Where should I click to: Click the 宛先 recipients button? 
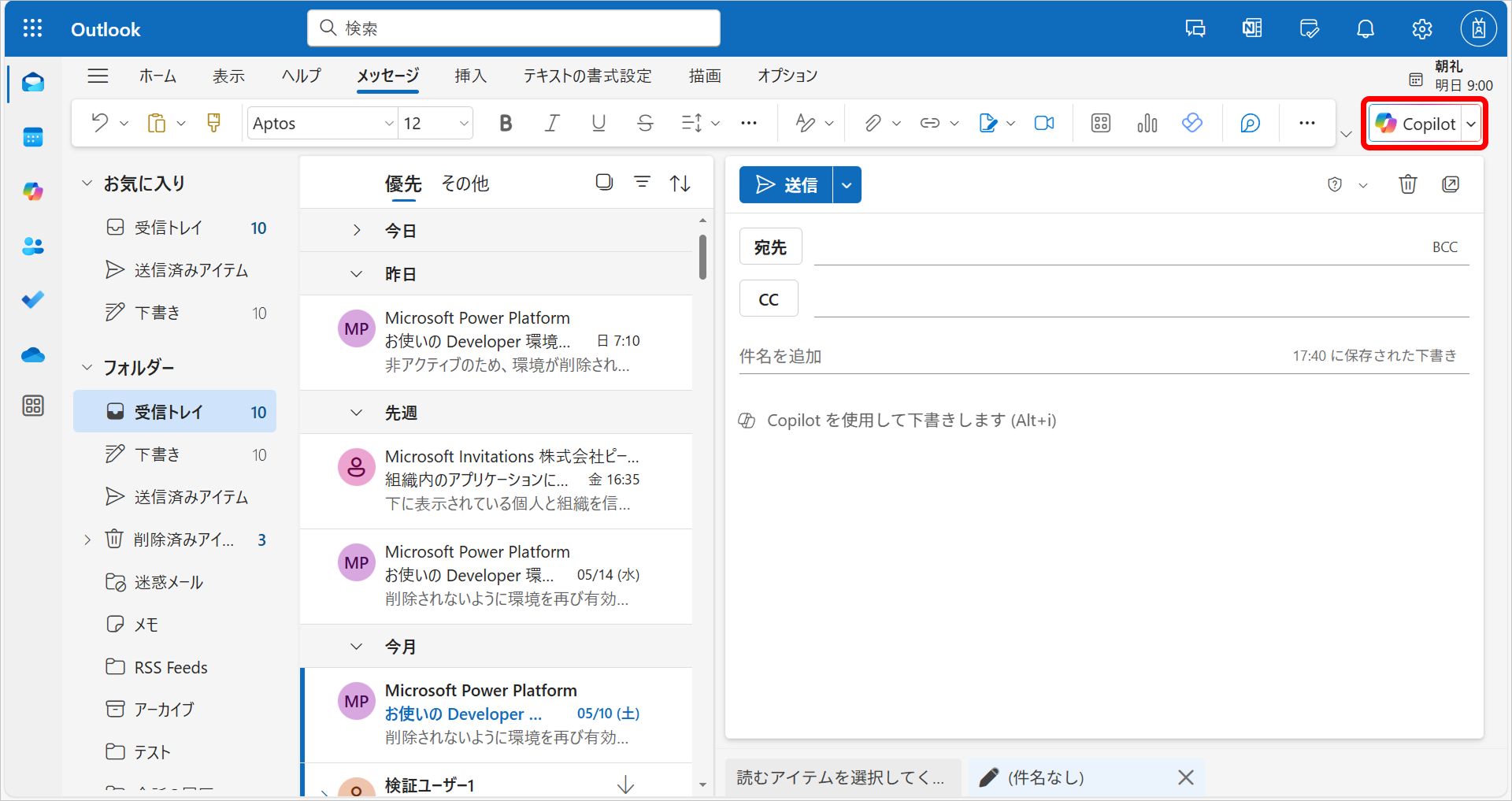[770, 247]
